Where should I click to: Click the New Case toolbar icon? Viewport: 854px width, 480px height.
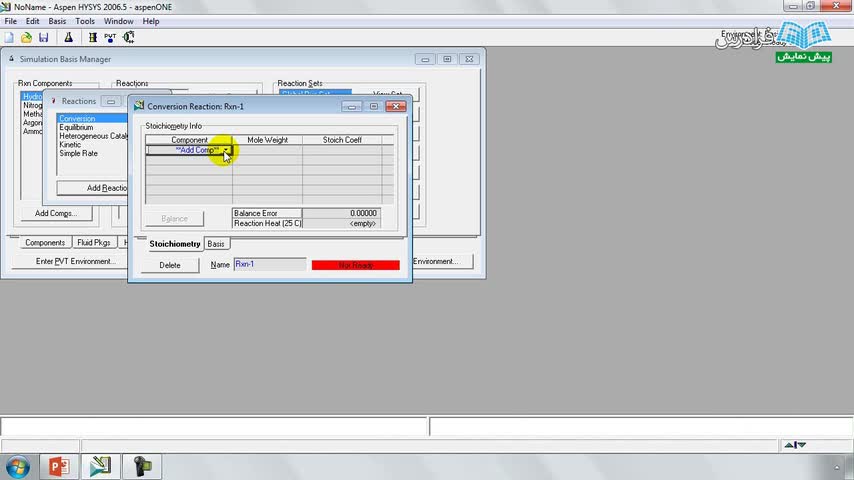click(9, 38)
